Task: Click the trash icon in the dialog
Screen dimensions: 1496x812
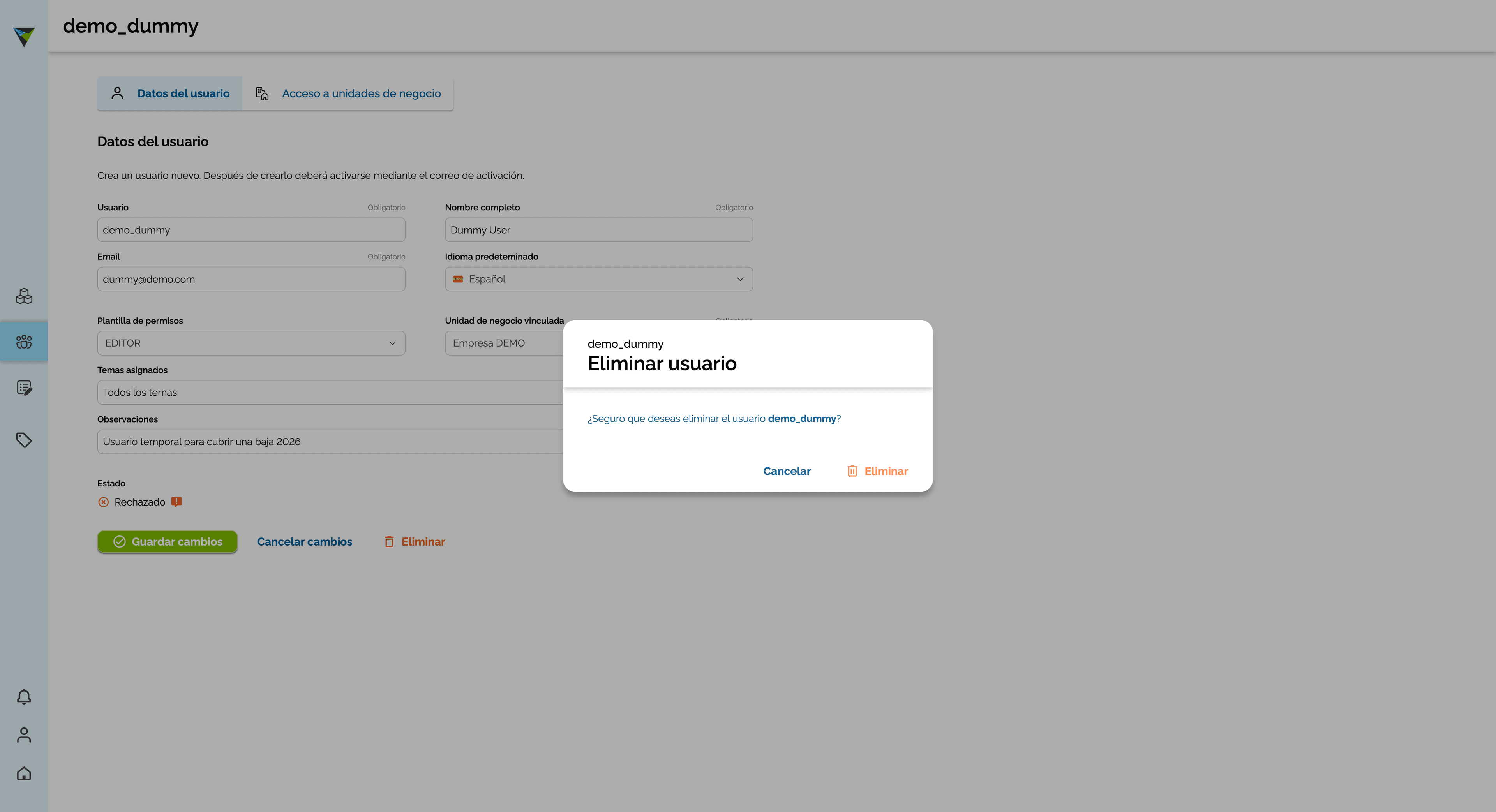Action: click(852, 471)
